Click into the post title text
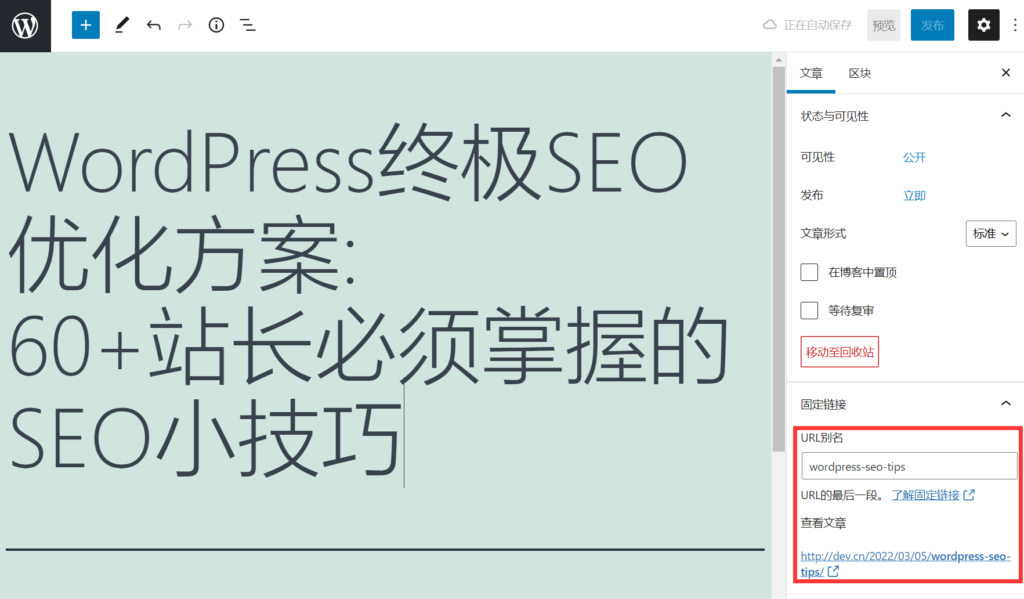 369,300
